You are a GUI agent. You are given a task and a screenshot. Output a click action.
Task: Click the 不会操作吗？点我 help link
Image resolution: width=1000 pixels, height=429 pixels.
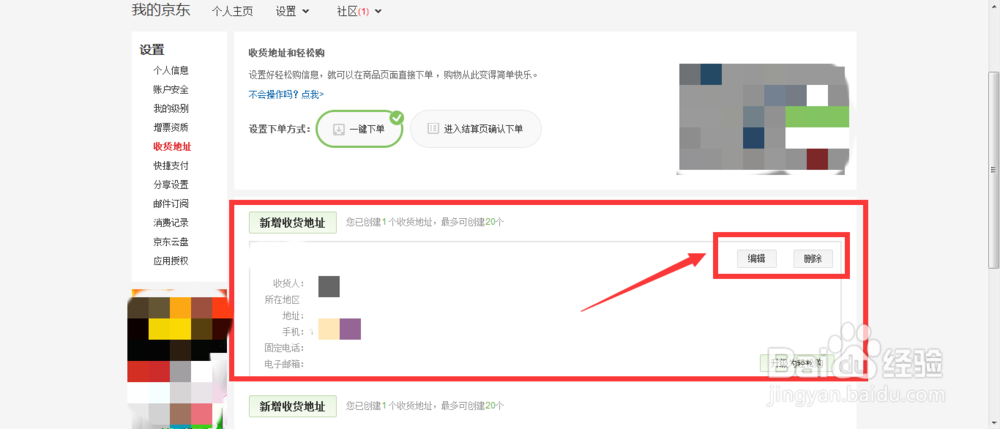click(286, 94)
